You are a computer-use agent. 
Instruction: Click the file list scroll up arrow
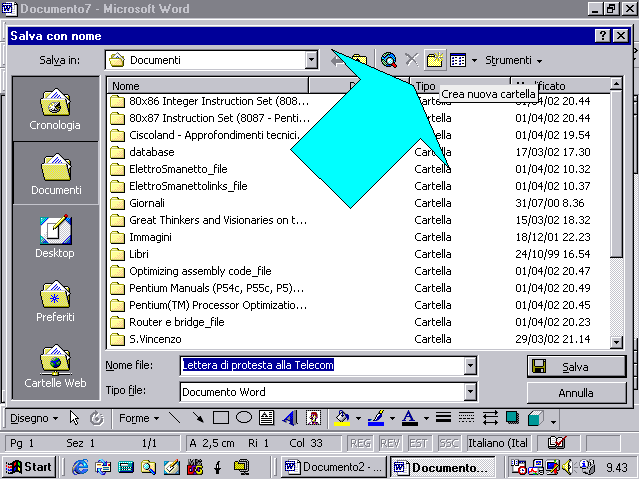click(x=616, y=84)
